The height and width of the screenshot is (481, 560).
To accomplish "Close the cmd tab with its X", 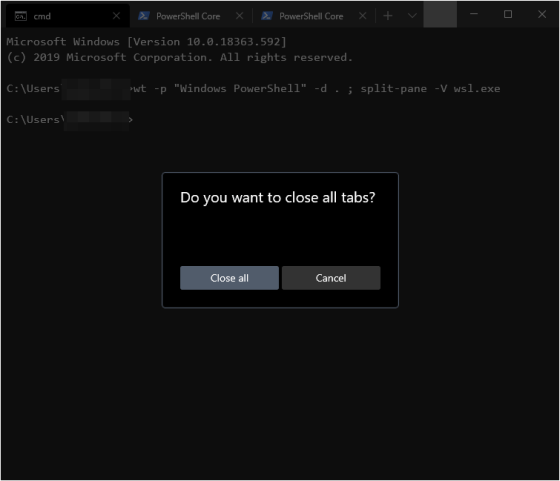I will tap(116, 16).
